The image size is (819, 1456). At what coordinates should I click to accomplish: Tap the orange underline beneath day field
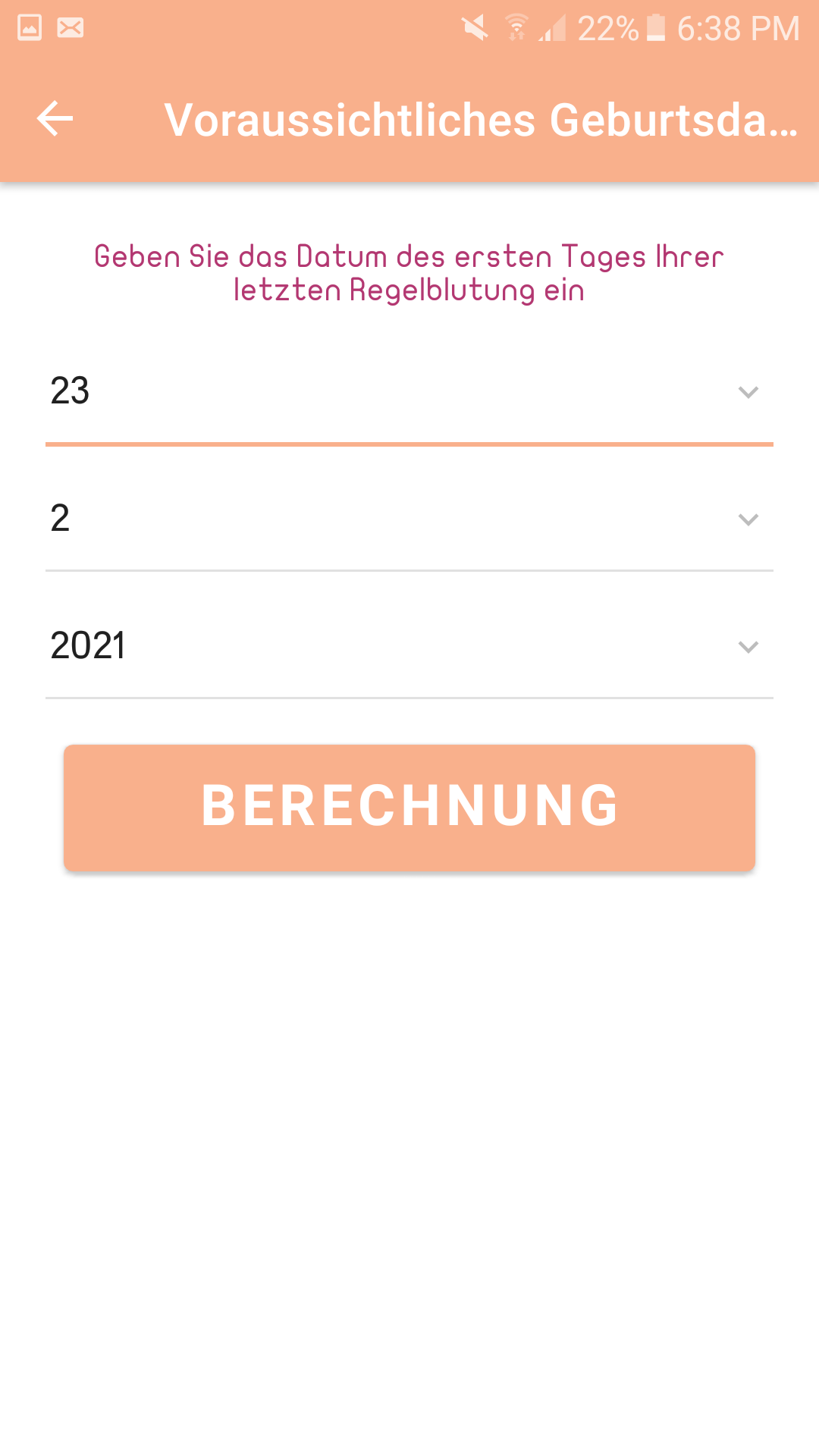409,444
